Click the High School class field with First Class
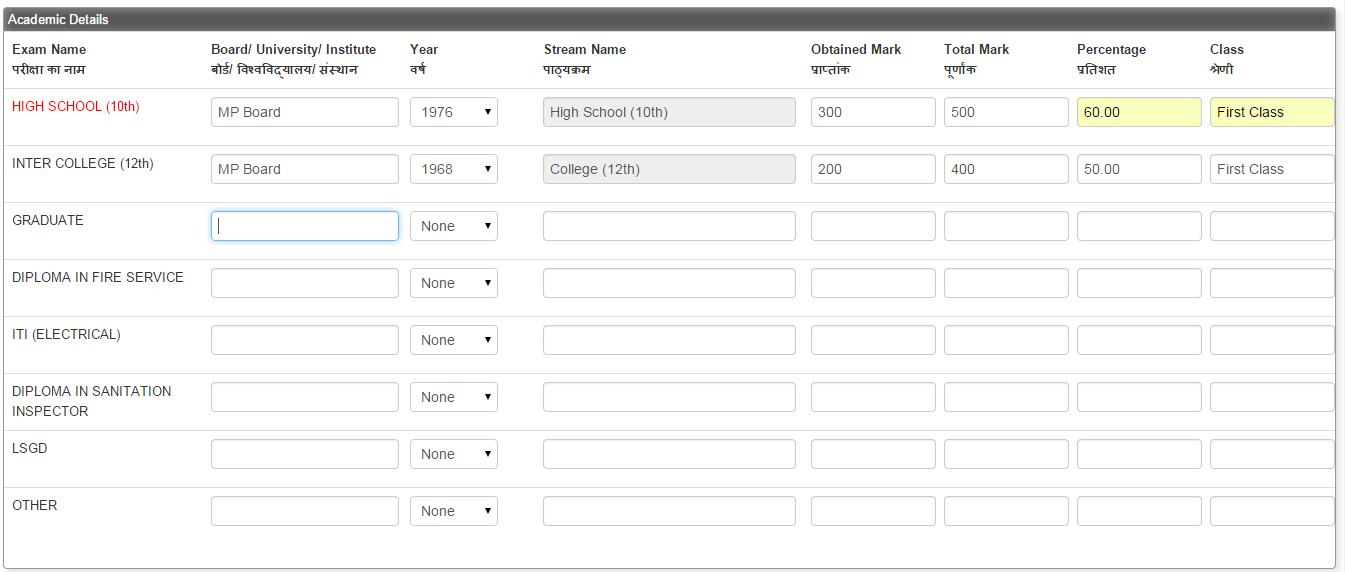Screen dimensions: 1345x572 pos(1272,112)
